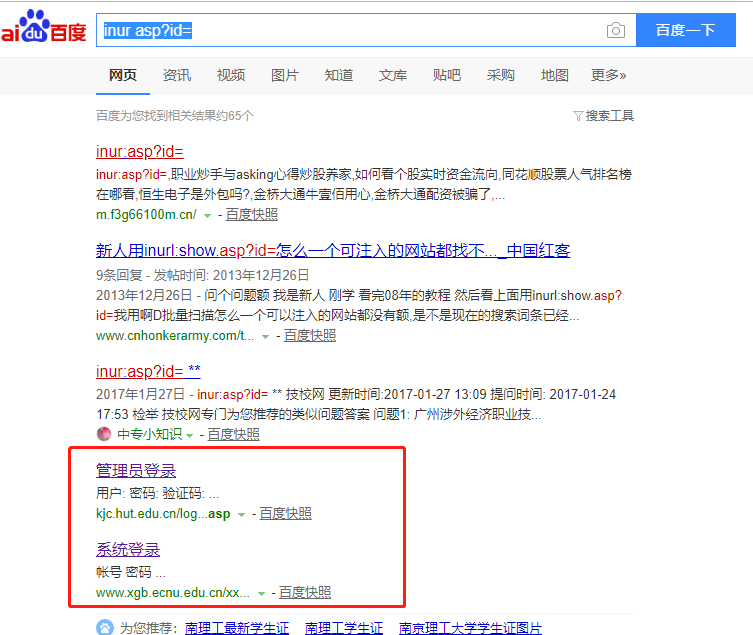Switch to the 资讯 tab

click(177, 75)
